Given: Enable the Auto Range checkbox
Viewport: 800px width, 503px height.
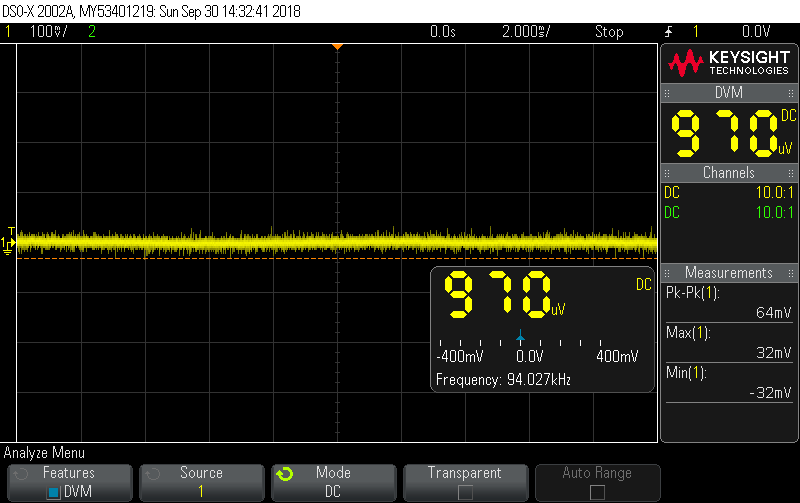Looking at the screenshot, I should click(597, 492).
